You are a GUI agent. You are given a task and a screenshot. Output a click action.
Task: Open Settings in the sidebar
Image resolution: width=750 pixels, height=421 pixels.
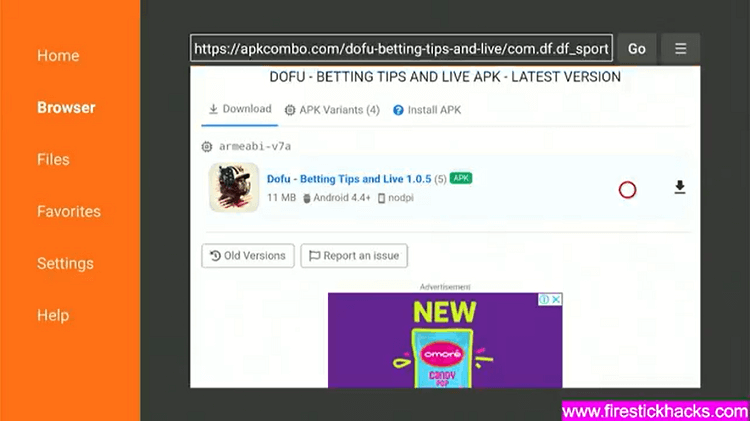[x=66, y=264]
